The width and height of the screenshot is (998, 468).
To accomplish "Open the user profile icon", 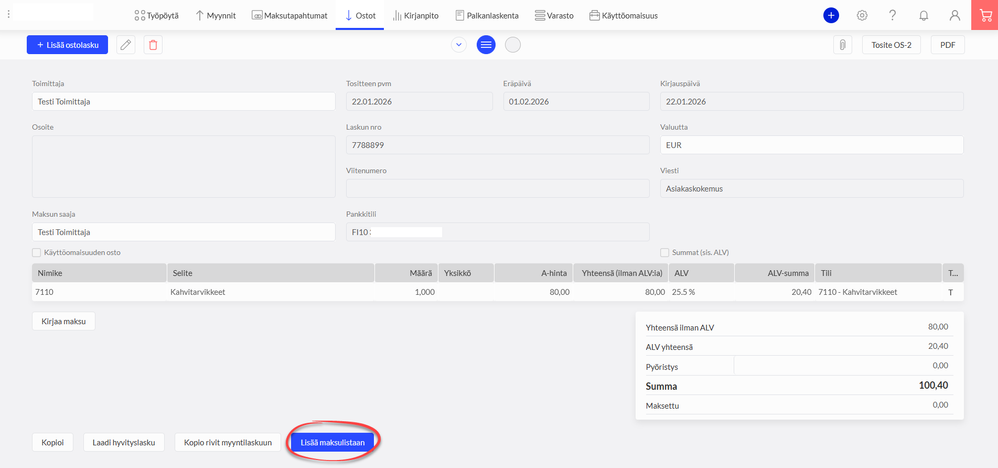I will click(955, 15).
